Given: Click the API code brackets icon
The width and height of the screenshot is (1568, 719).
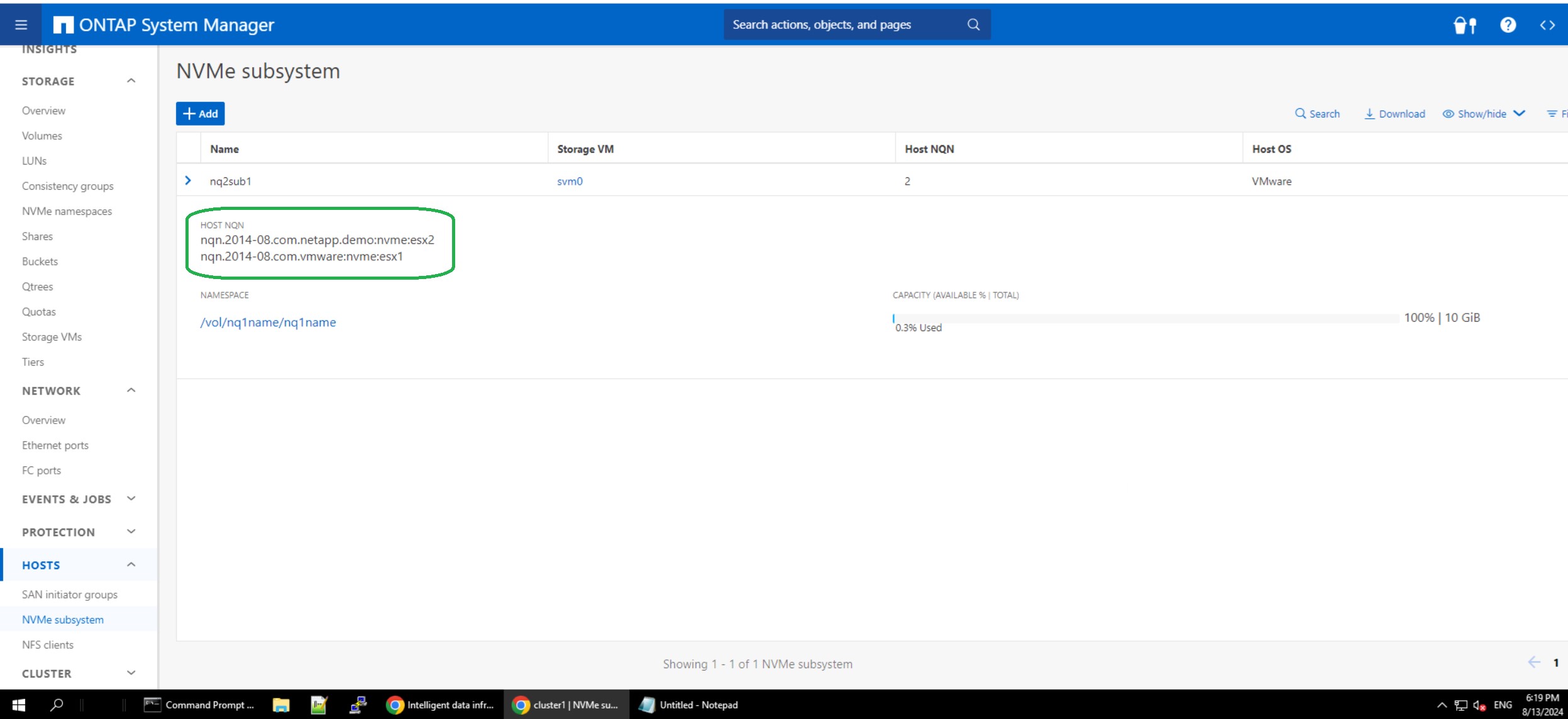Looking at the screenshot, I should (1547, 25).
